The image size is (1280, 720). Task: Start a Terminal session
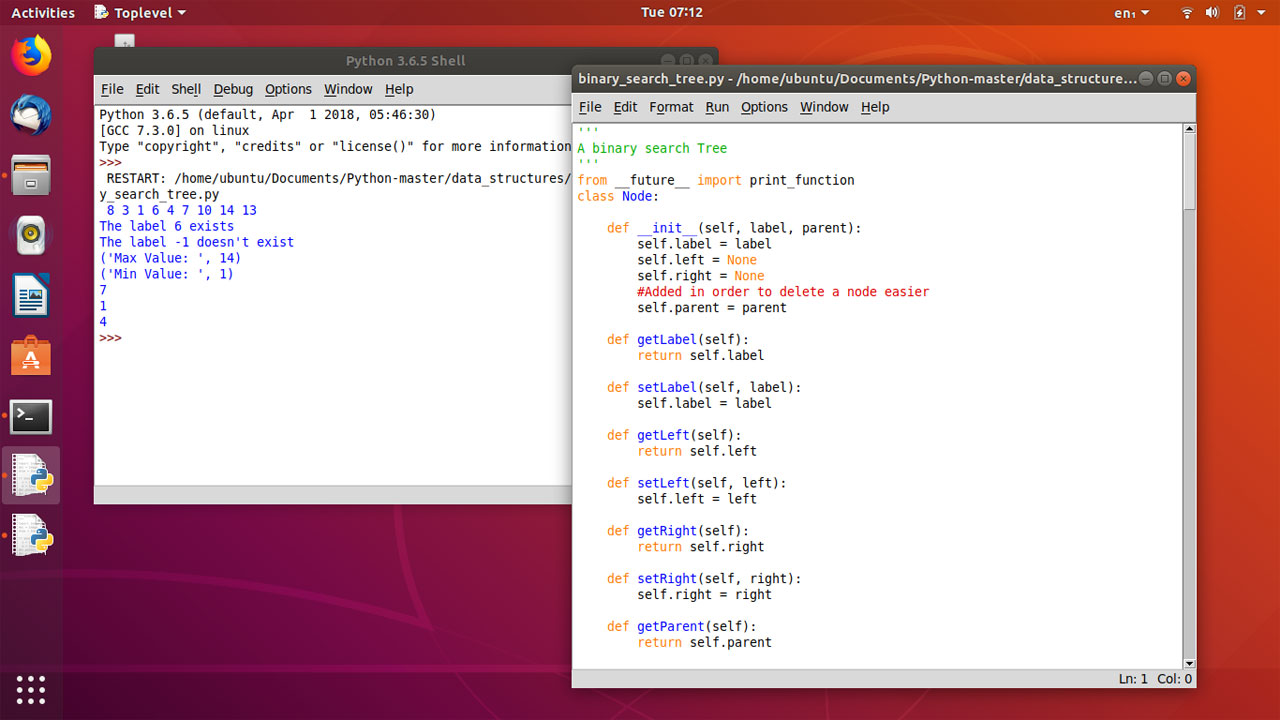pos(30,417)
